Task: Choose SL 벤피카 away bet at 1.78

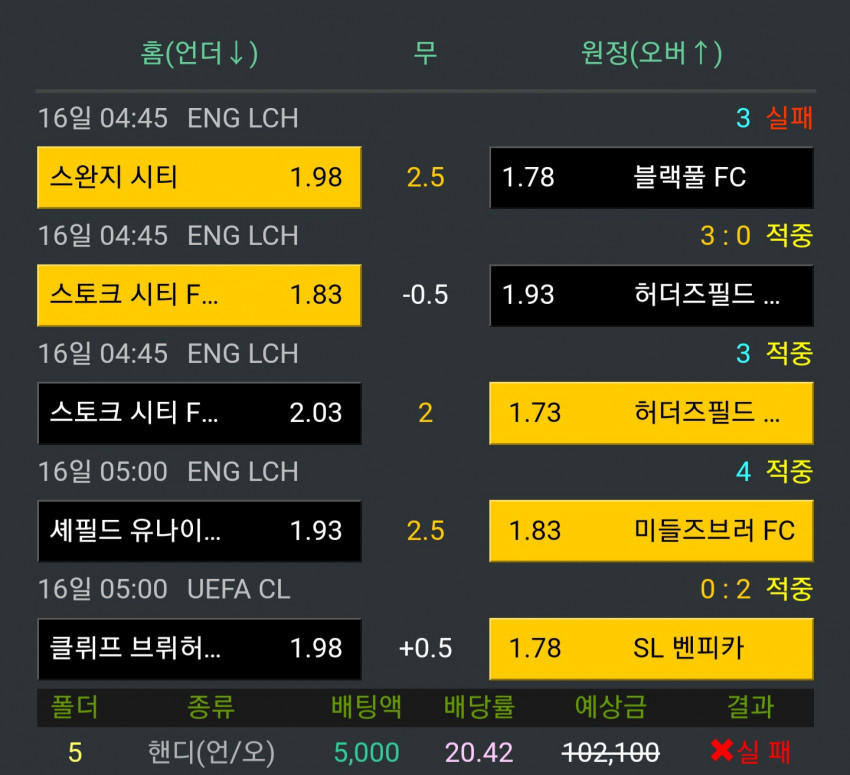Action: 651,648
